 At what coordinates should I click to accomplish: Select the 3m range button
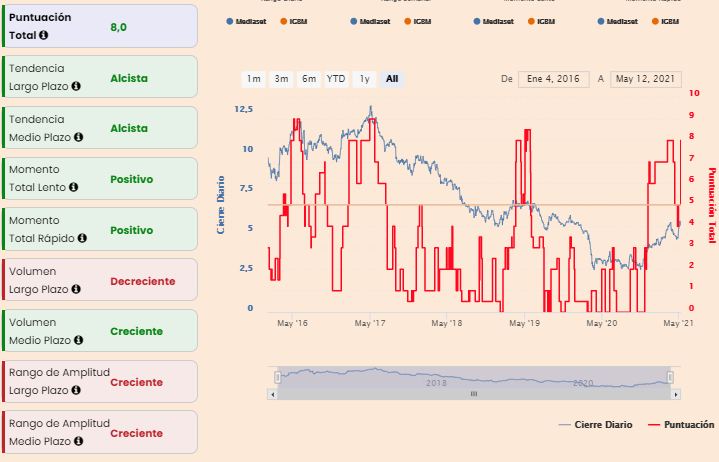(x=281, y=79)
